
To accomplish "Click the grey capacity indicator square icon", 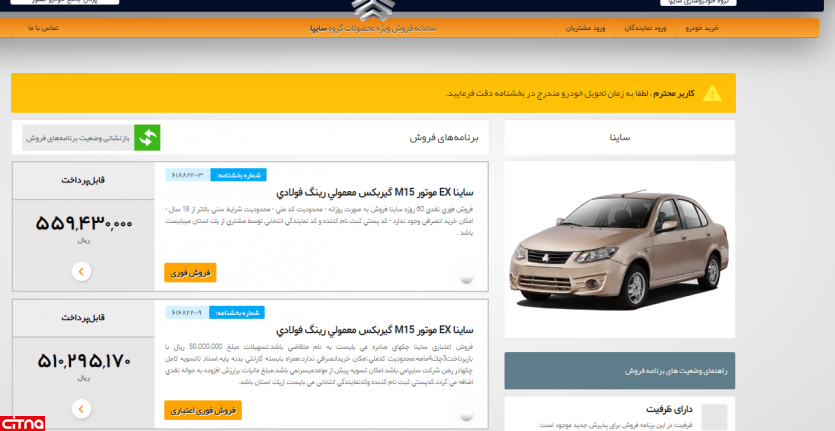I will click(714, 417).
